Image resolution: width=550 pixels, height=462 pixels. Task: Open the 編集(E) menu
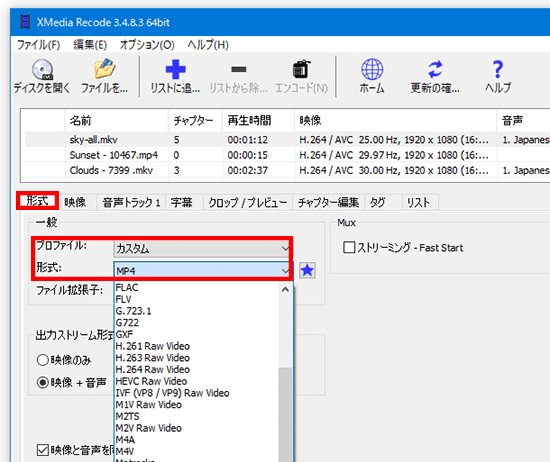tap(90, 45)
